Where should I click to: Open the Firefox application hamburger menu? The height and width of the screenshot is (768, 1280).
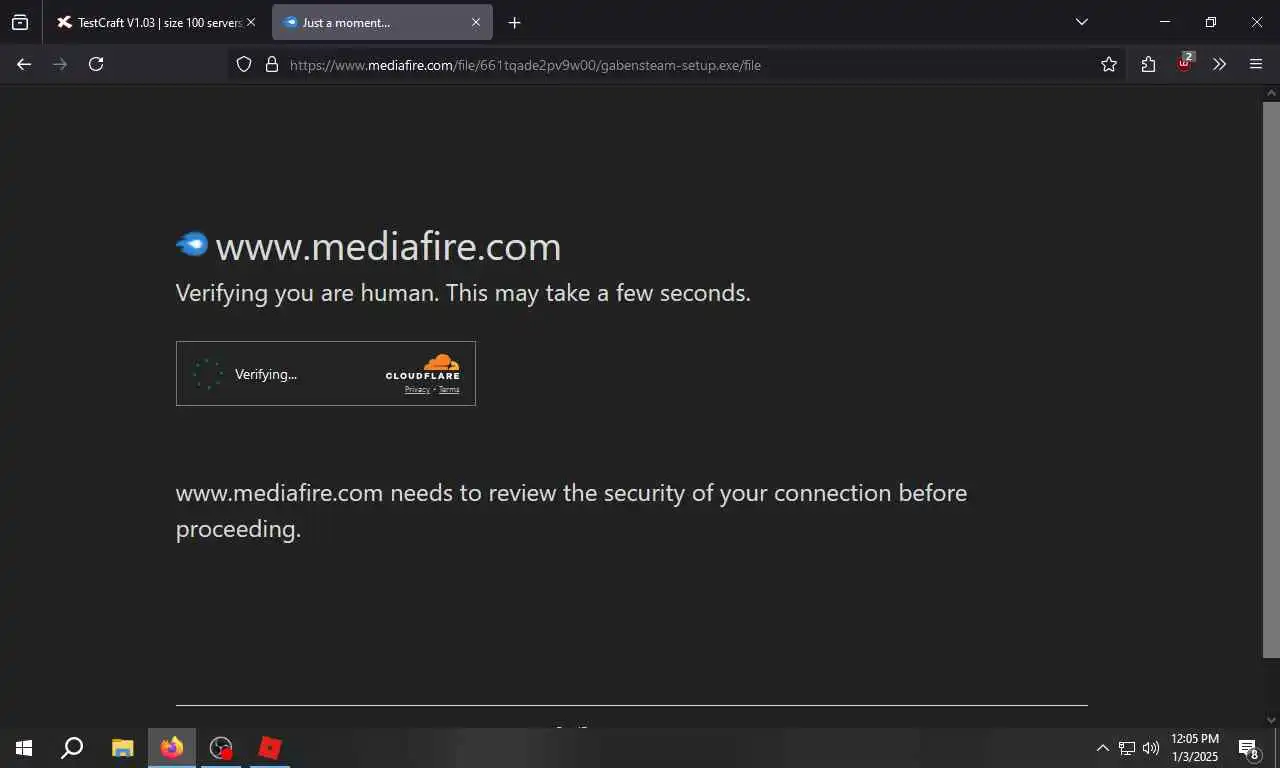(x=1256, y=64)
